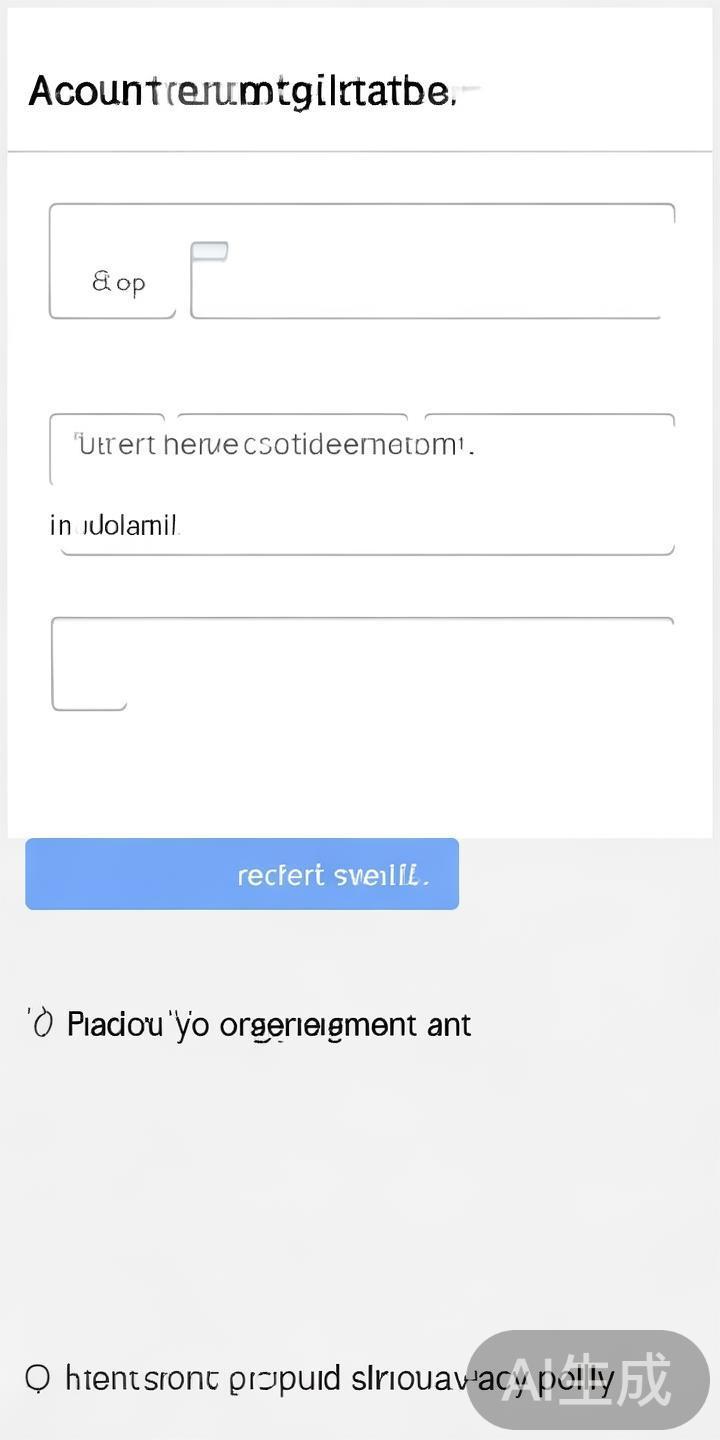Viewport: 720px width, 1440px height.
Task: Select the "in udolamil" input line
Action: tap(366, 526)
